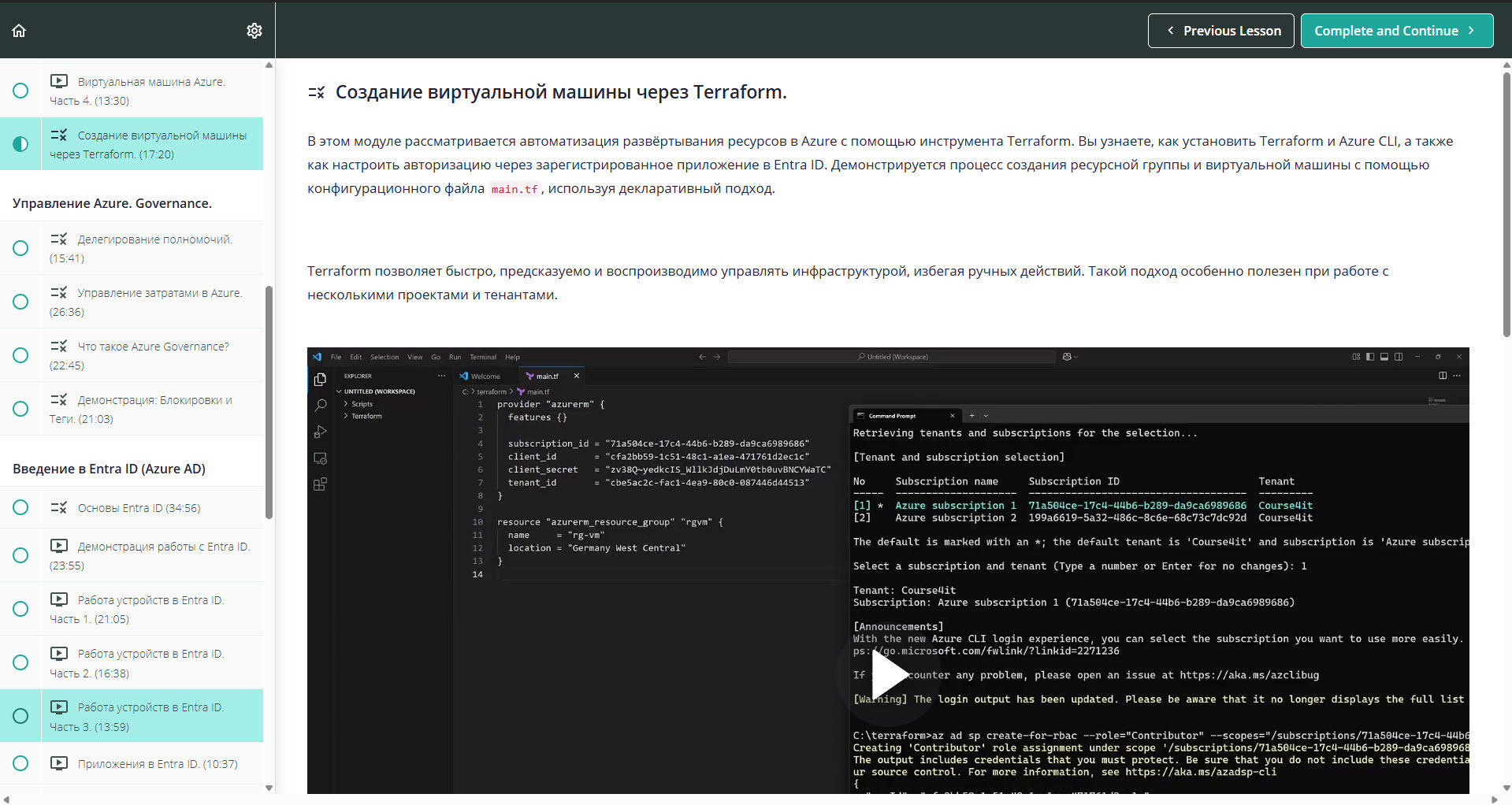
Task: Click video icon of Работа устройств в Entra ID Часть 3
Action: pos(59,707)
